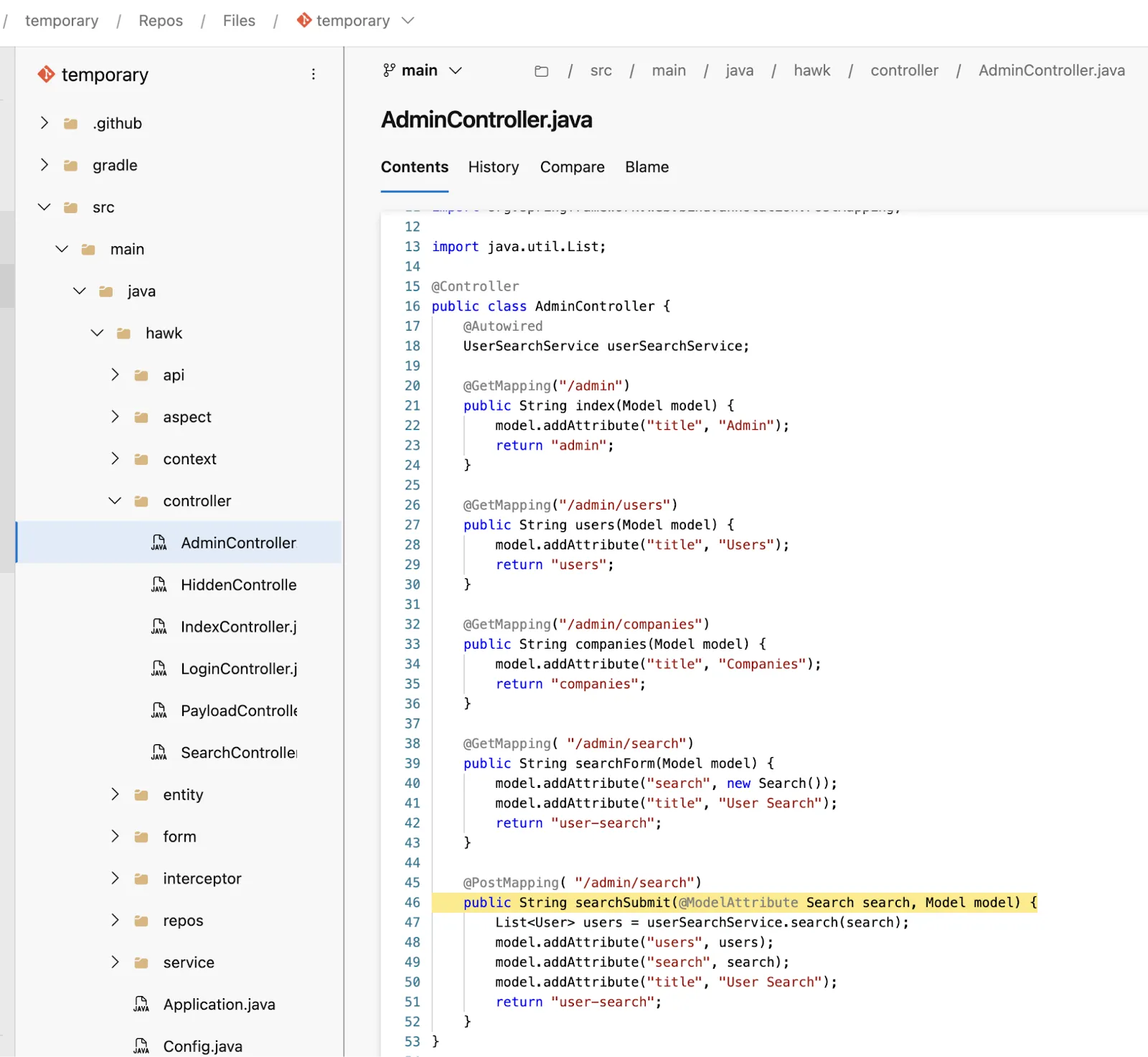Screen dimensions: 1148x1057
Task: Click the Java file icon for Config.java
Action: 141,1046
